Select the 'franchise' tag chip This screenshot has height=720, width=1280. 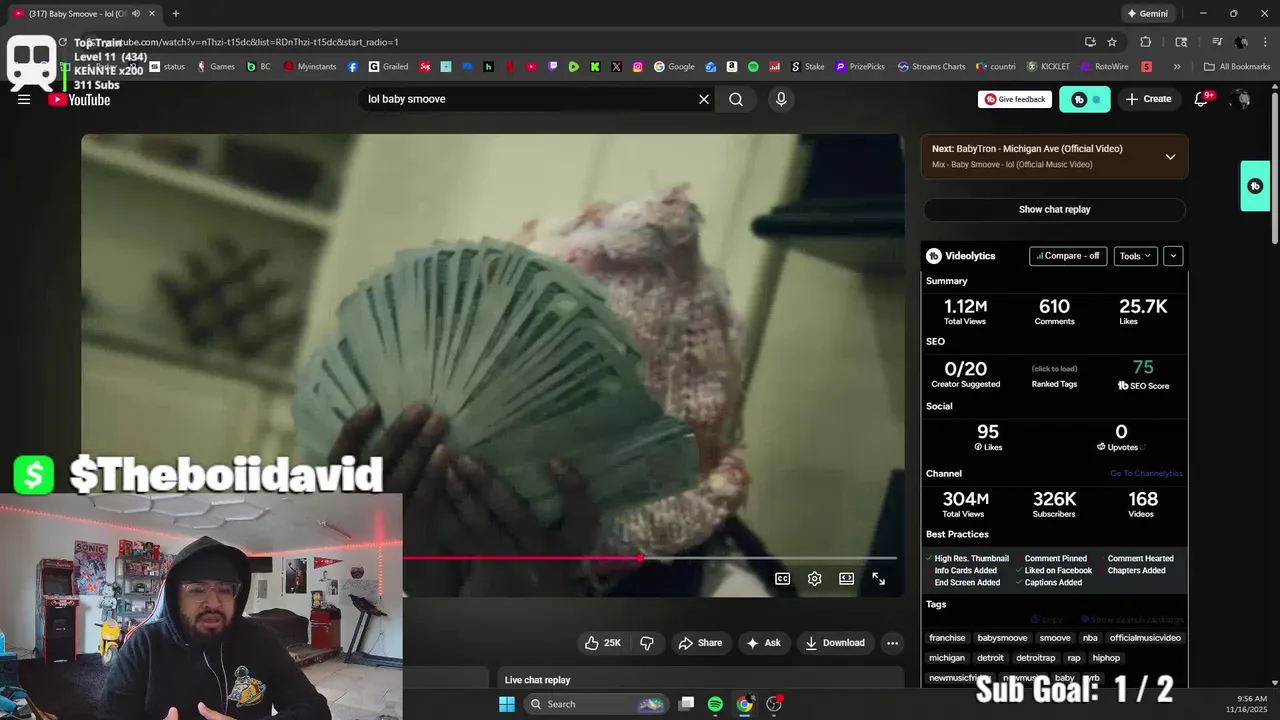coord(947,638)
